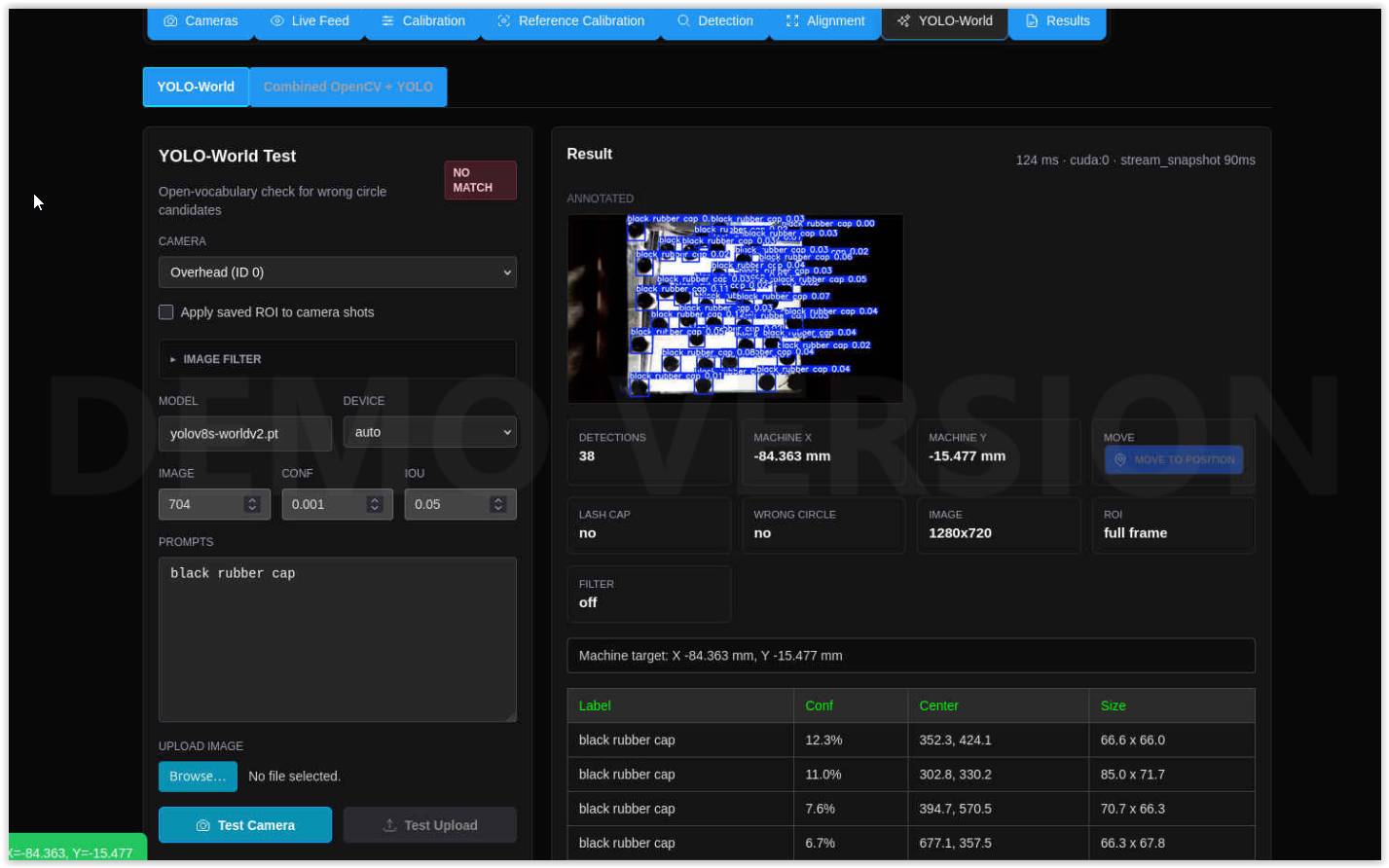Open the annotated detection result image
Screen dimensions: 1389x868
tap(735, 308)
